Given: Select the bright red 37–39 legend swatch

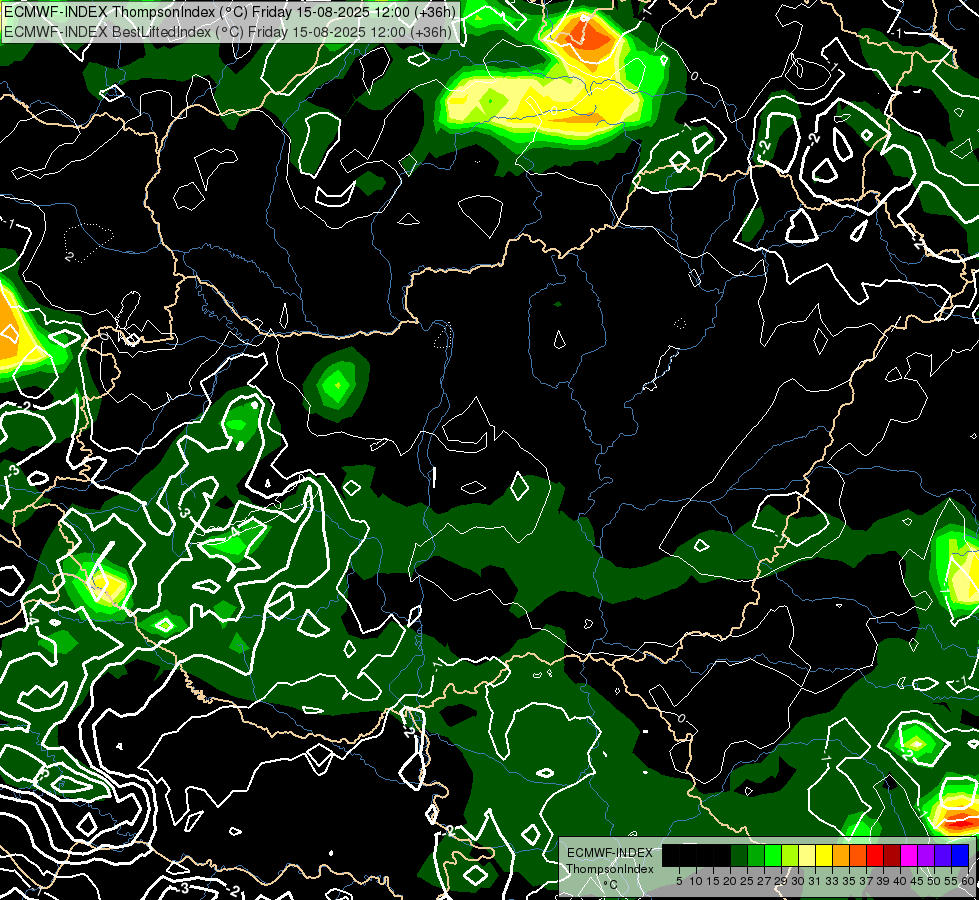Looking at the screenshot, I should point(875,855).
